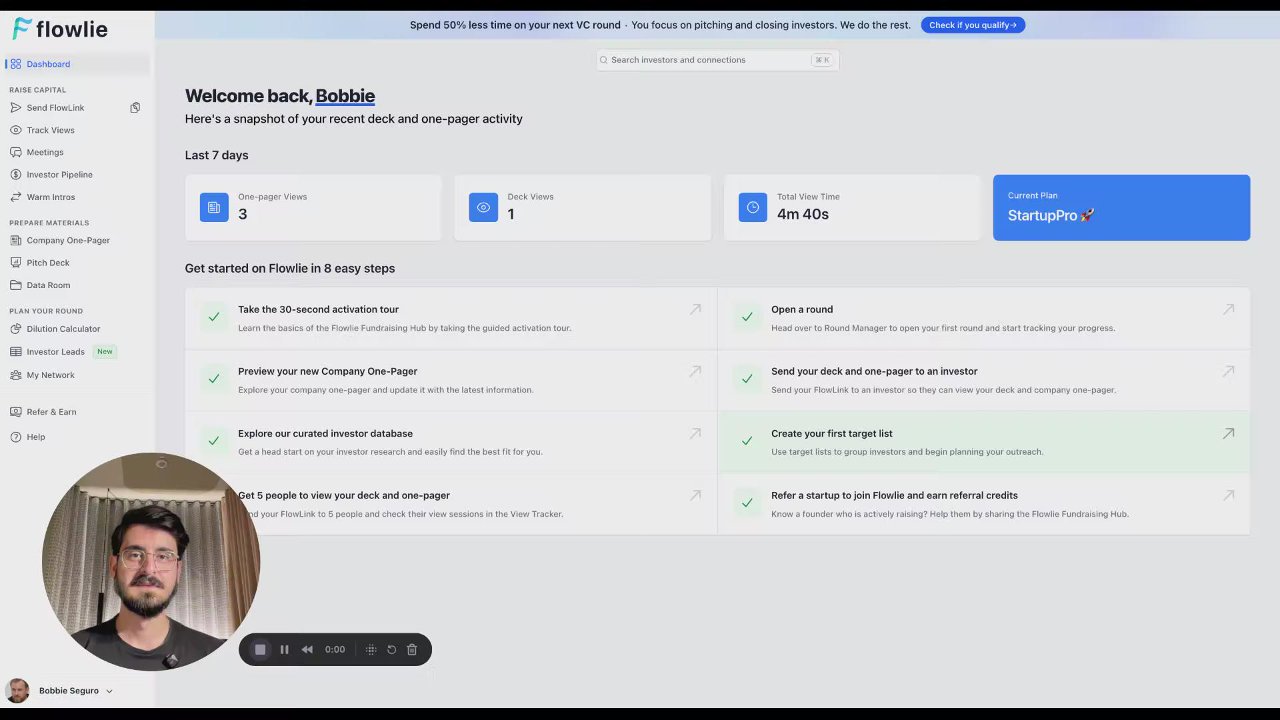The width and height of the screenshot is (1280, 720).
Task: Click the New badge on Investor Leads
Action: click(105, 352)
